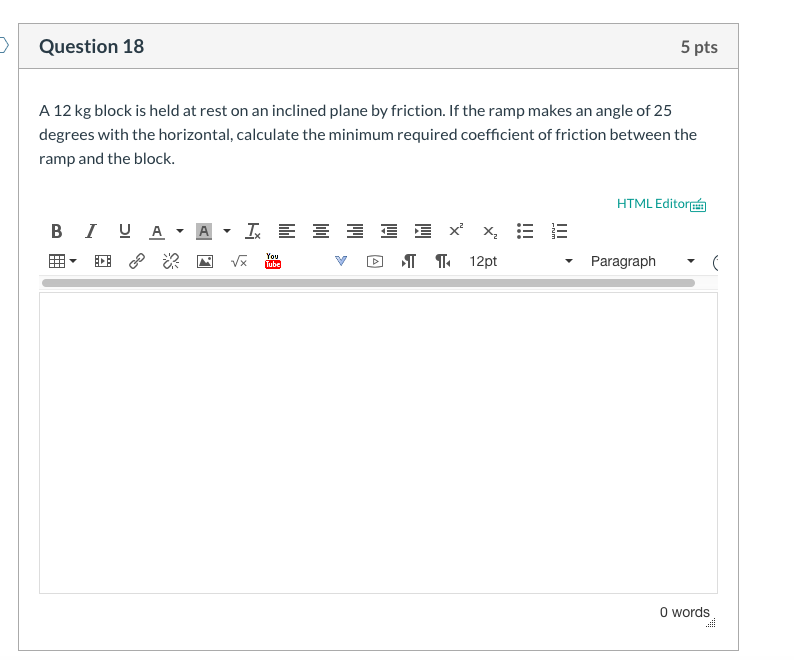Insert/edit media with film icon
Image resolution: width=794 pixels, height=660 pixels.
[x=103, y=261]
